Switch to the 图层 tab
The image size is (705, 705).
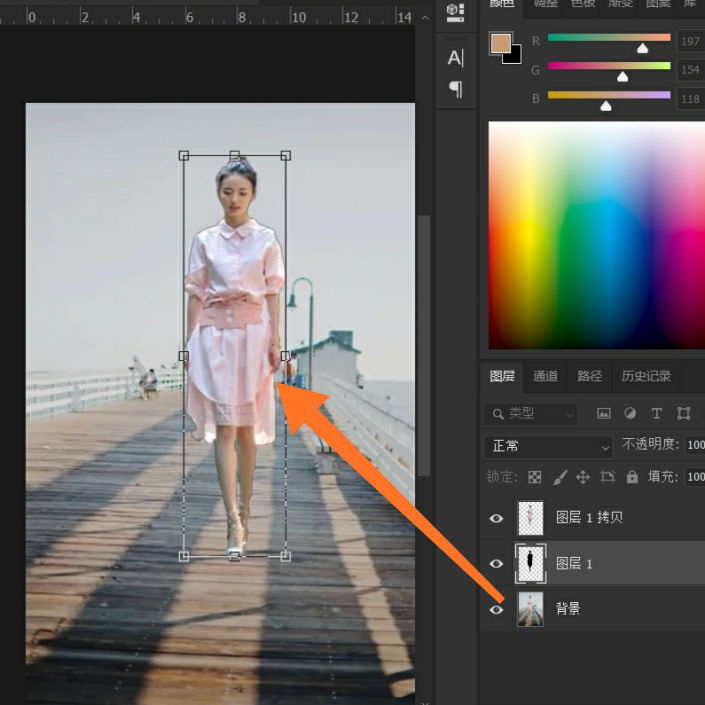pos(502,376)
